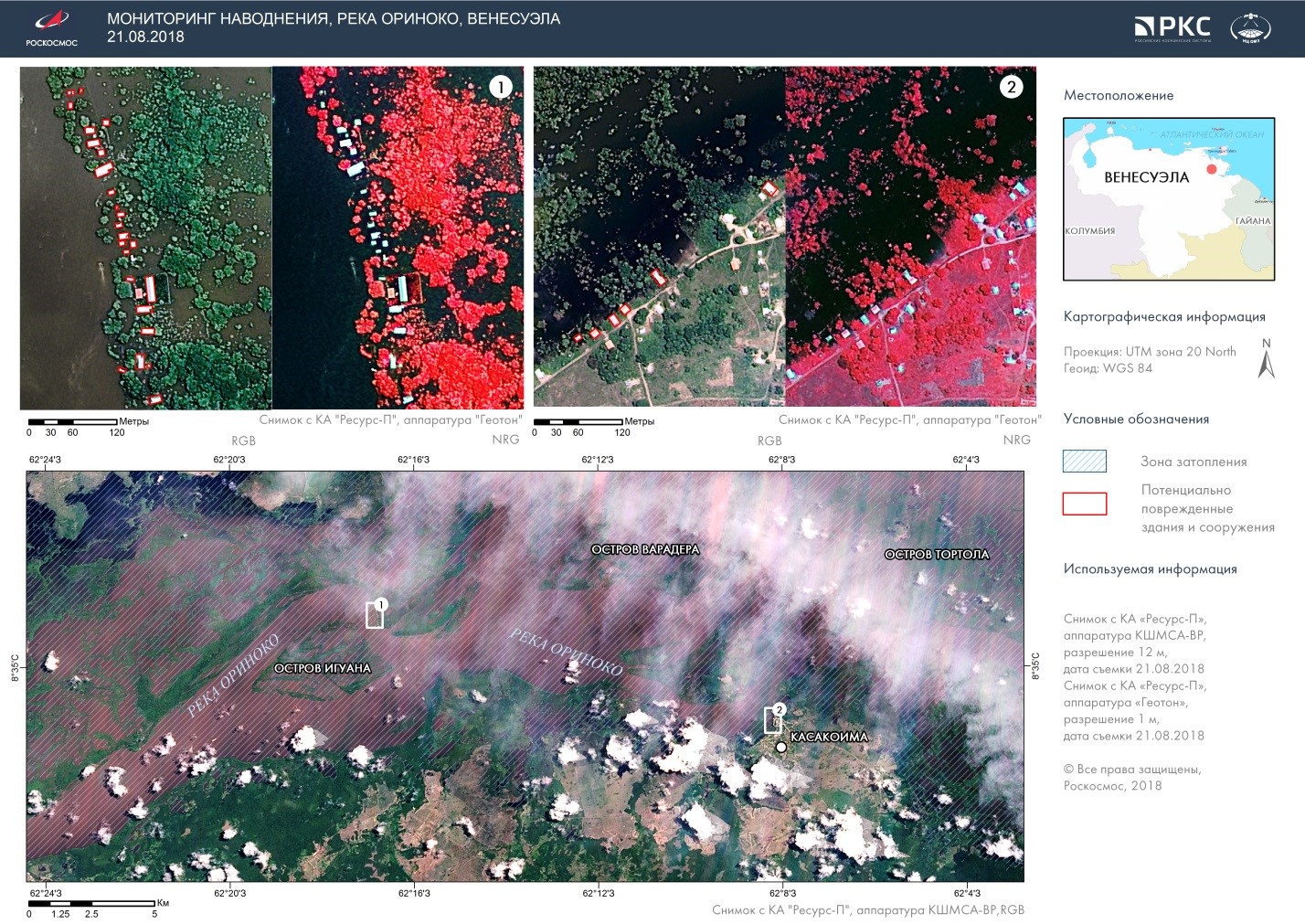Click the ОСТРОВ ТОРТОЛА map label

pyautogui.click(x=937, y=554)
